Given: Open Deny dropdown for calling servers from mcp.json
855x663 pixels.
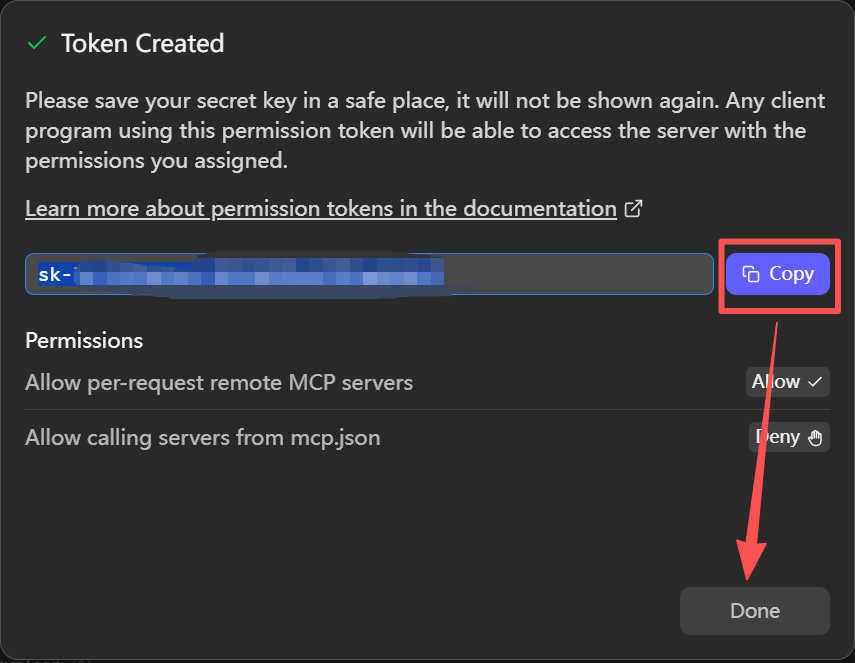Looking at the screenshot, I should click(x=789, y=437).
